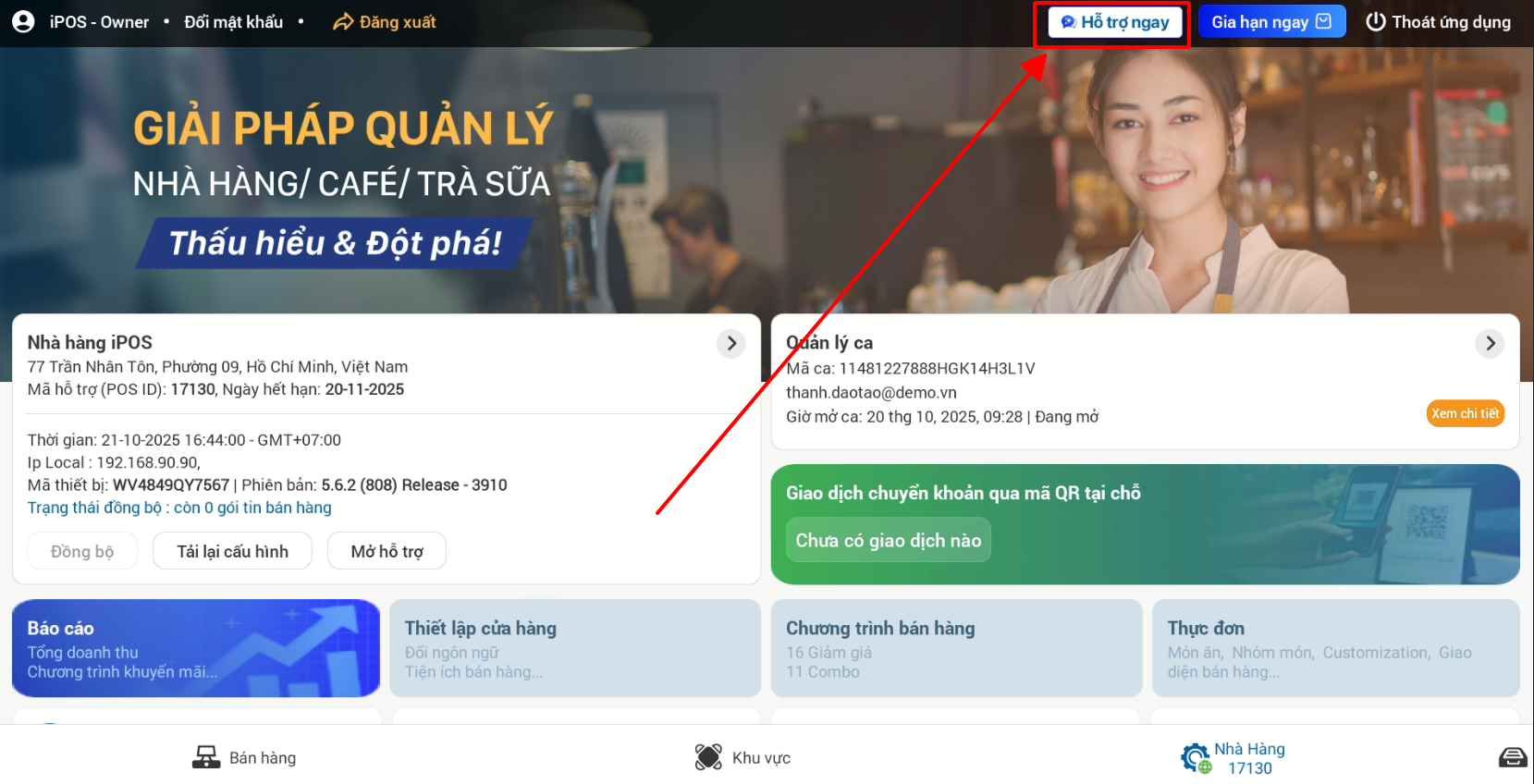Click Chưa có giao dịch nào in QR banner

pos(889,540)
